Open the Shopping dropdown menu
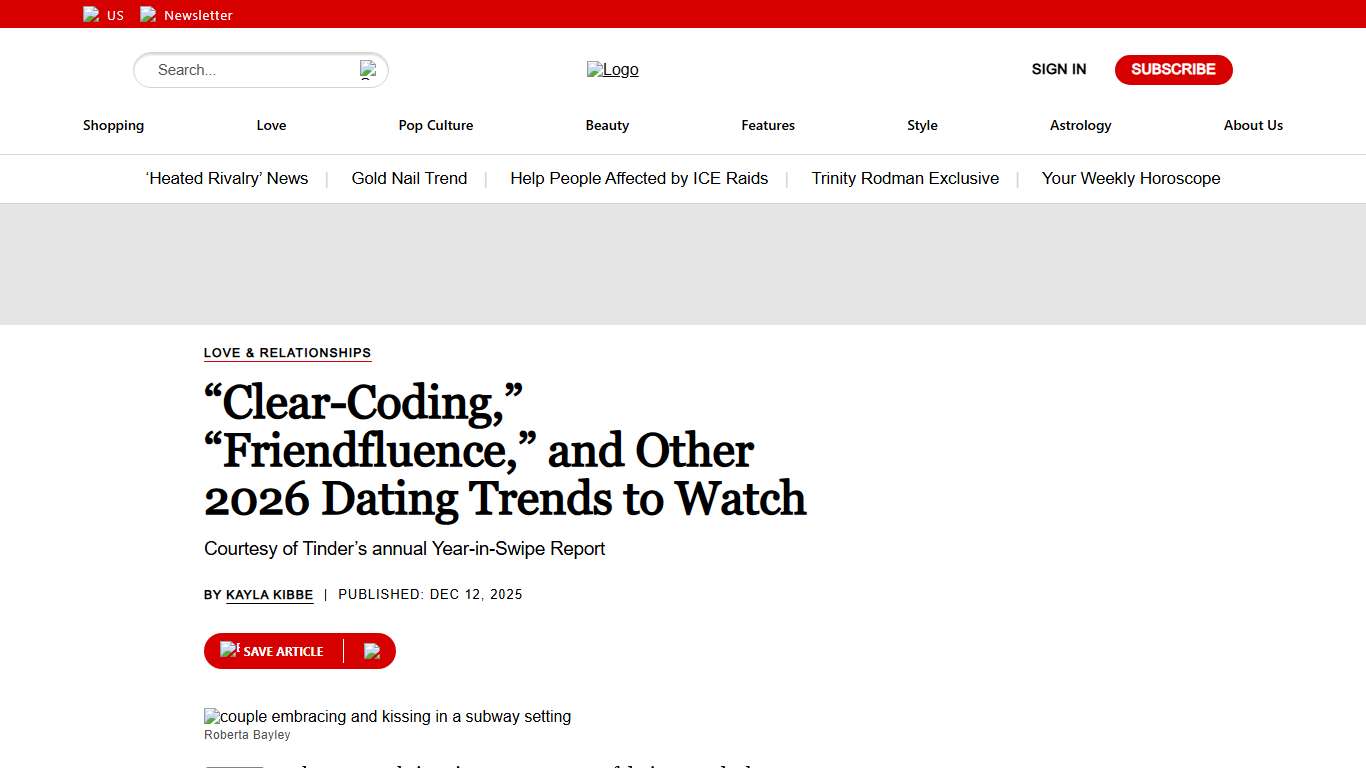 [x=113, y=125]
